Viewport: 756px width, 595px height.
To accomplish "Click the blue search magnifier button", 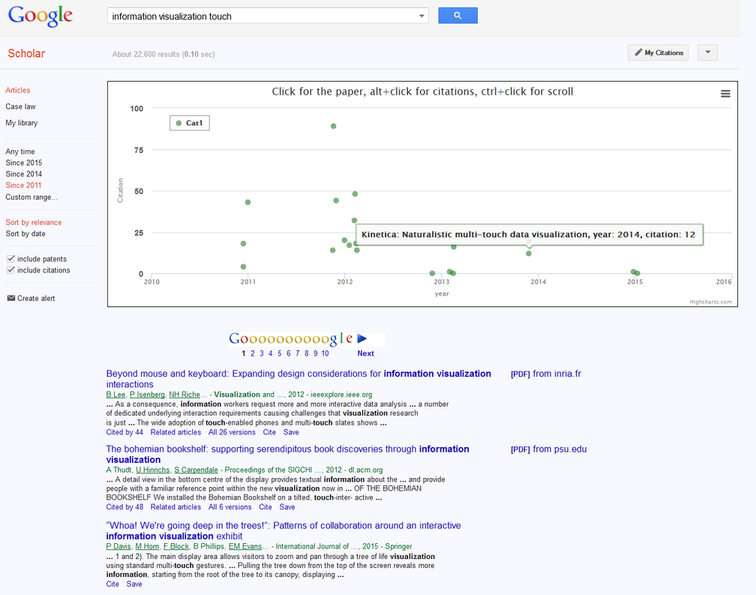I will point(458,15).
